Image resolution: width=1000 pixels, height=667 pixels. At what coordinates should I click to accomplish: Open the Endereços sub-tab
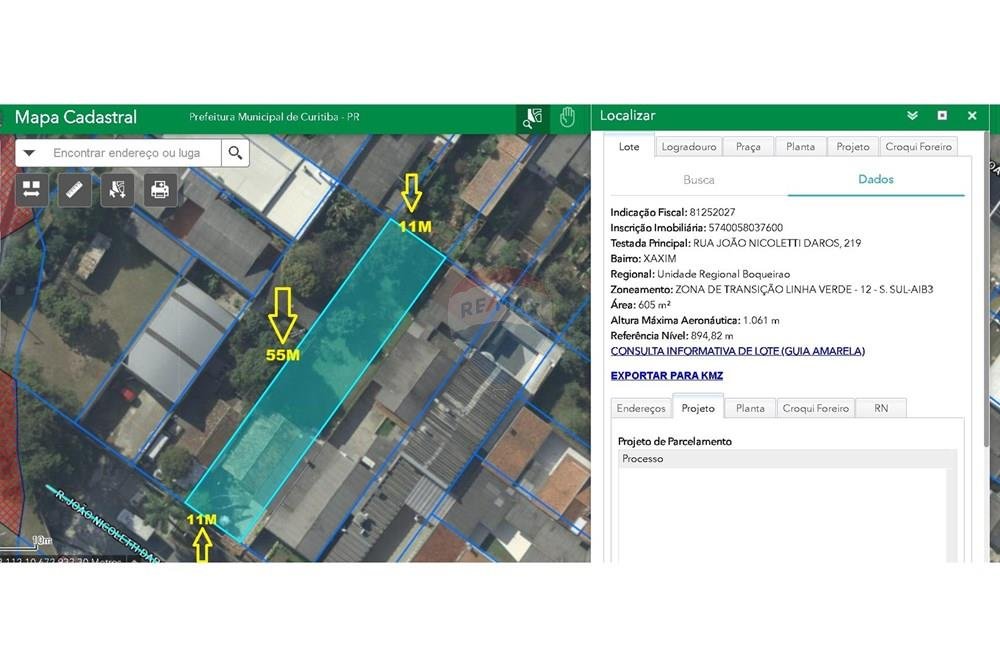(x=641, y=408)
